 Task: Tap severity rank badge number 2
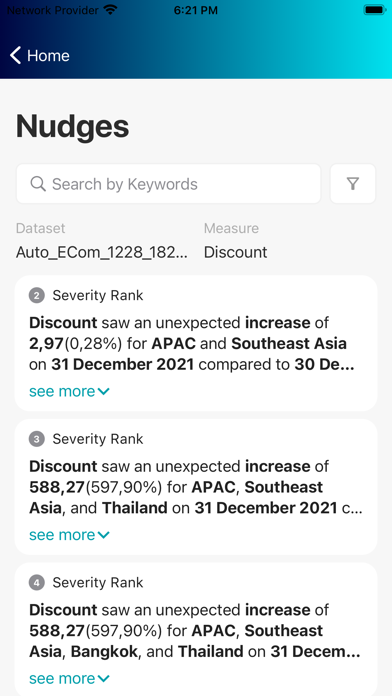point(37,296)
